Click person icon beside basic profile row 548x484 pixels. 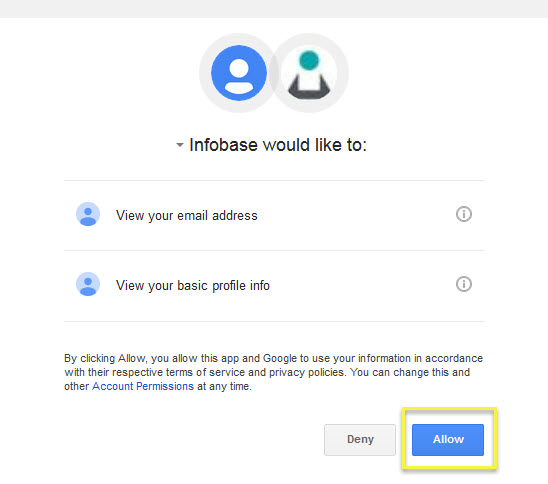point(88,284)
